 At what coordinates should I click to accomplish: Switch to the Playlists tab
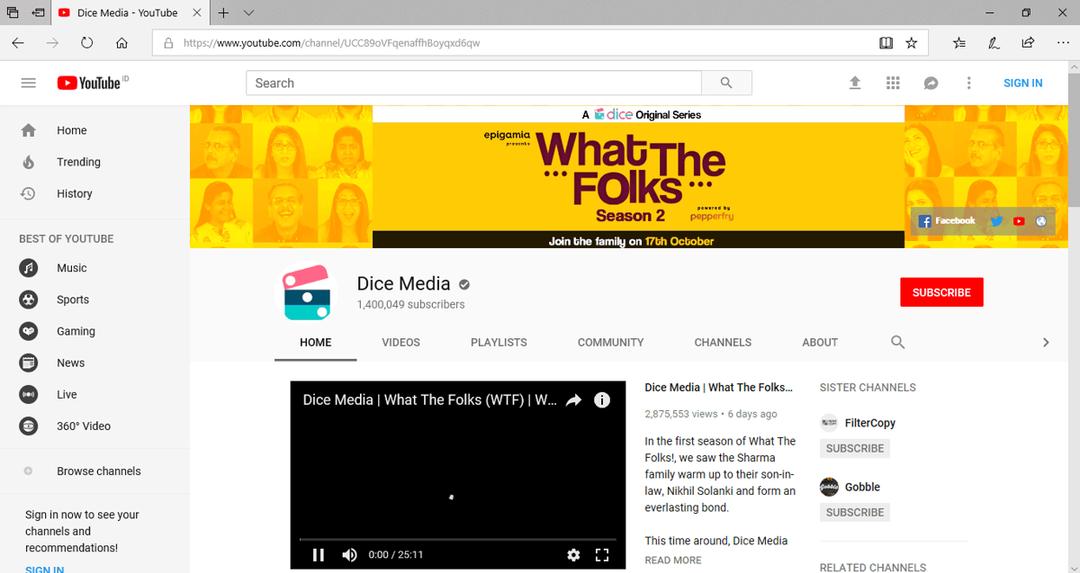[x=499, y=342]
